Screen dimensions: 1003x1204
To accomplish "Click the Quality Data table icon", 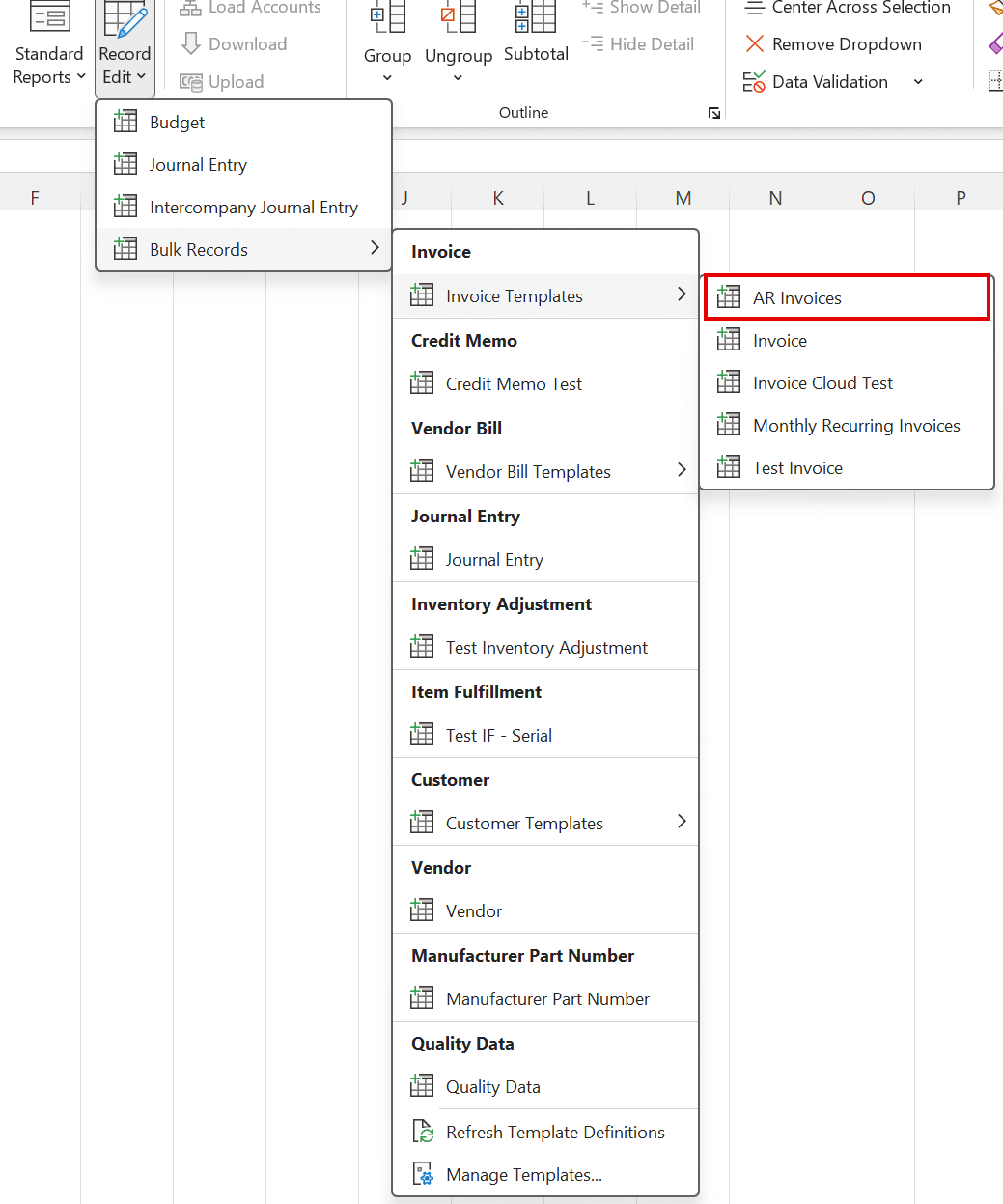I will 422,1085.
